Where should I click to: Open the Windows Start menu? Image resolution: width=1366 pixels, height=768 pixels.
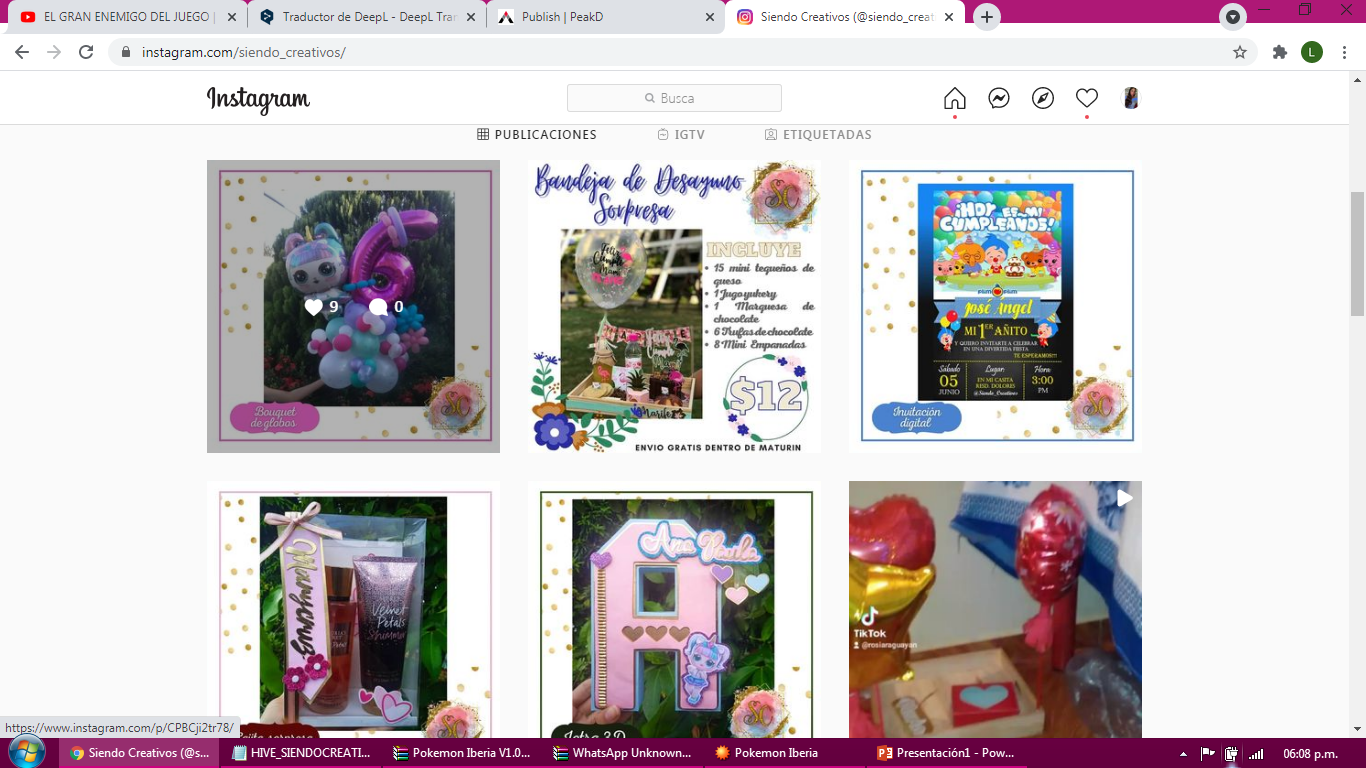27,752
